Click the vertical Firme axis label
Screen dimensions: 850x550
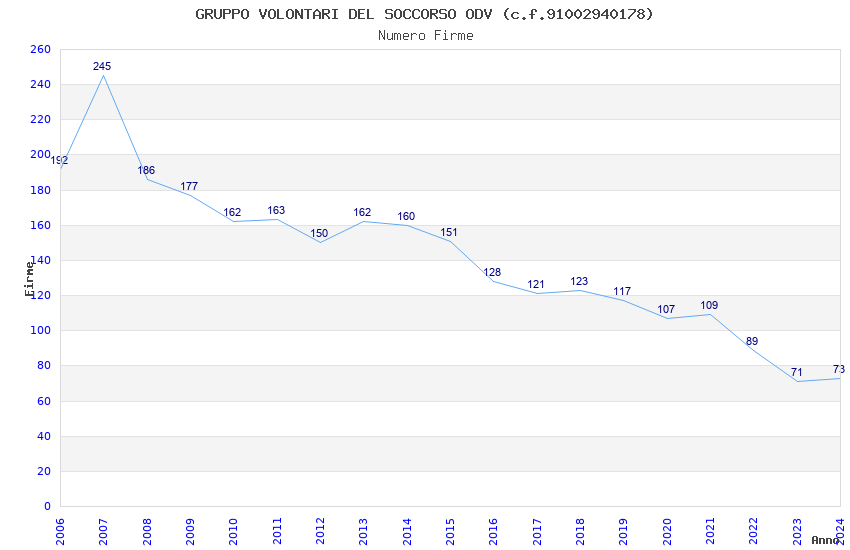(29, 279)
